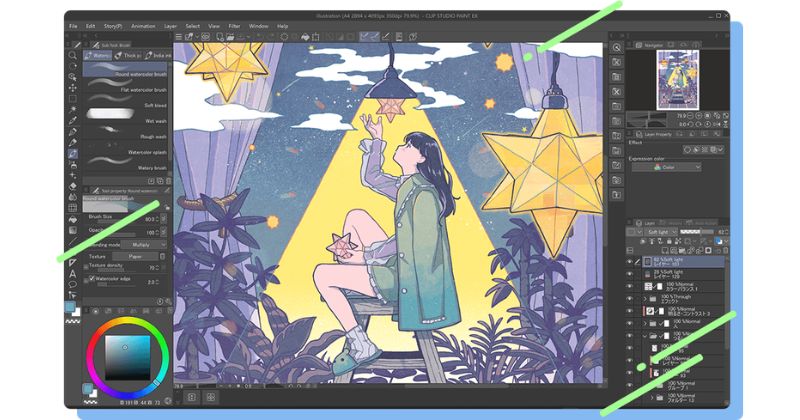Toggle visibility of カラーバランス 1 layer
This screenshot has height=420, width=800.
point(630,286)
